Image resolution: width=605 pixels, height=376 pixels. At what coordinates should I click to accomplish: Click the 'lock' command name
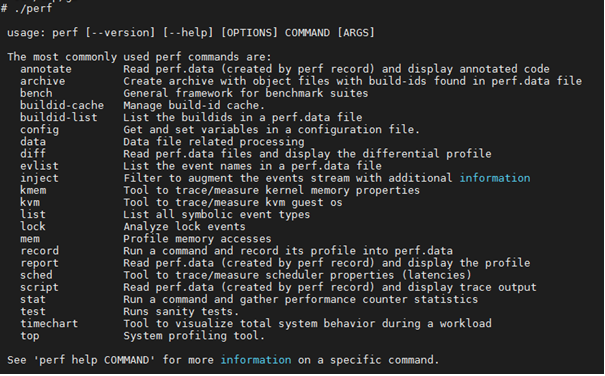(33, 227)
